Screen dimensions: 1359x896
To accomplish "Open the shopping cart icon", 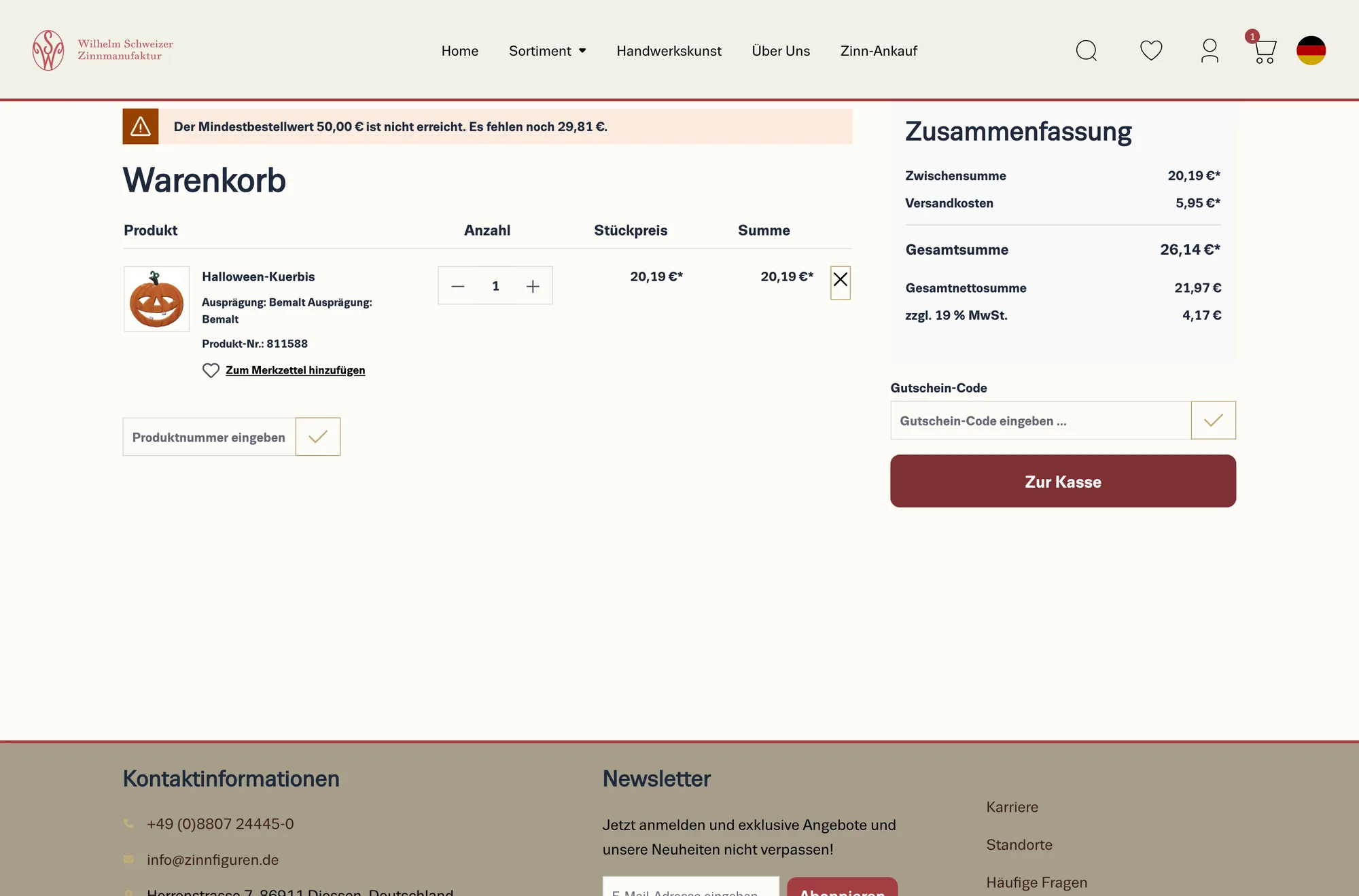I will [x=1264, y=50].
